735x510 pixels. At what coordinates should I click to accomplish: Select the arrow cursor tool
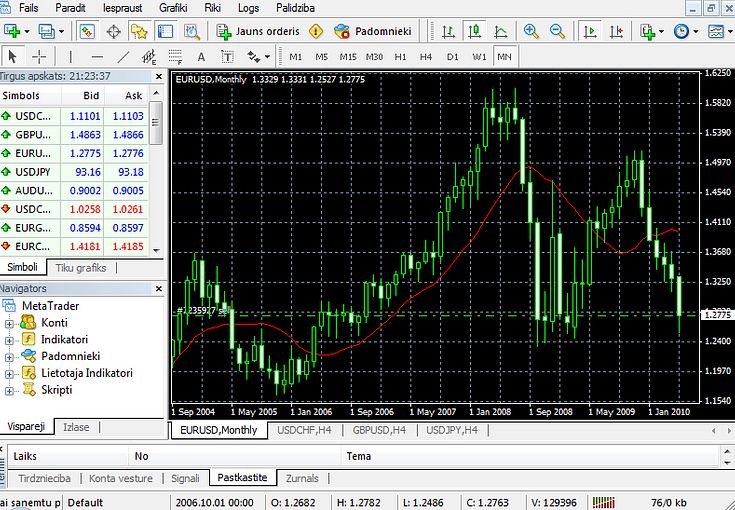[14, 56]
